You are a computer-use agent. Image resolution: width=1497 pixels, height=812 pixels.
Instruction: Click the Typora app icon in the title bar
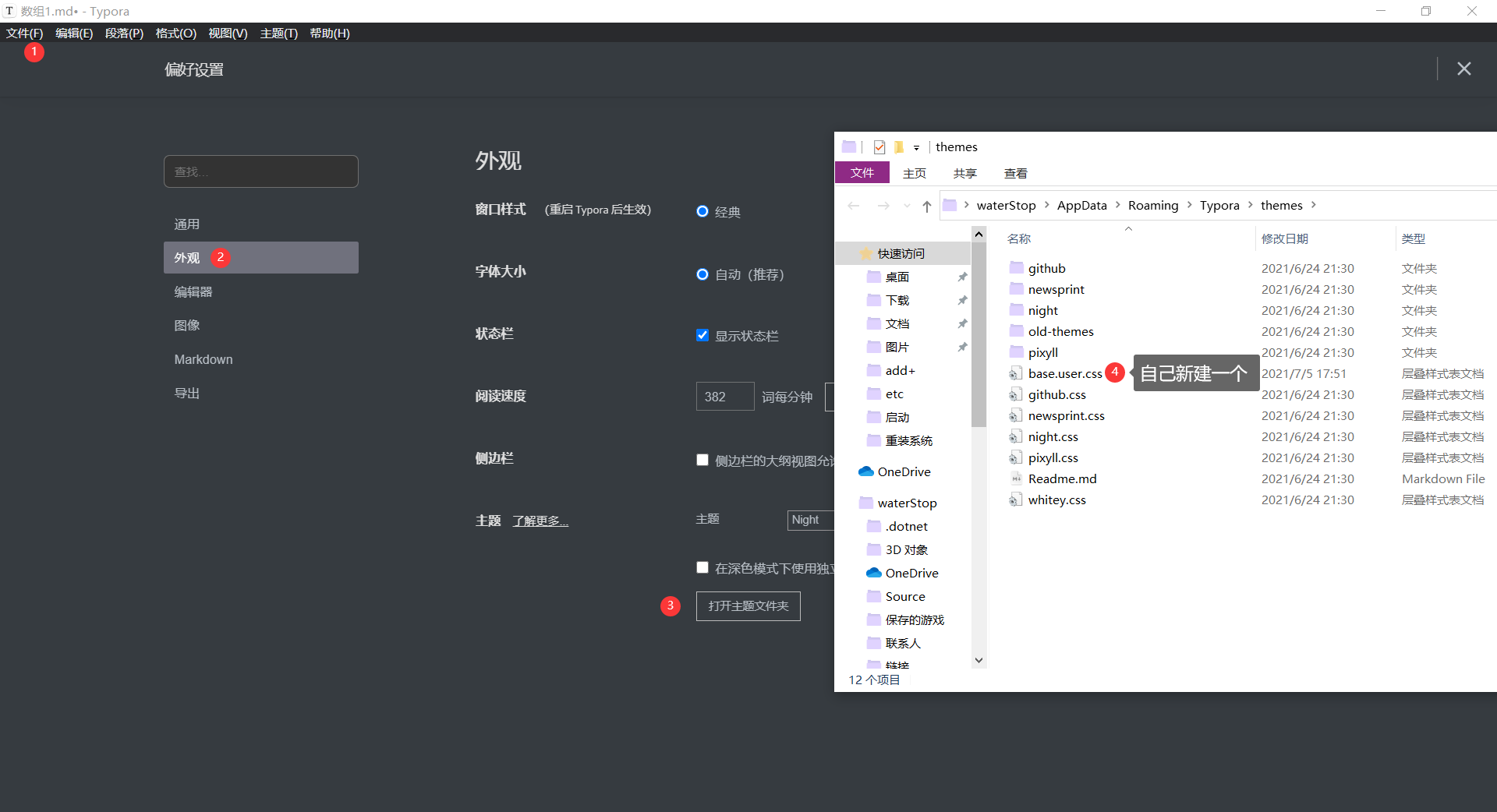pos(9,11)
